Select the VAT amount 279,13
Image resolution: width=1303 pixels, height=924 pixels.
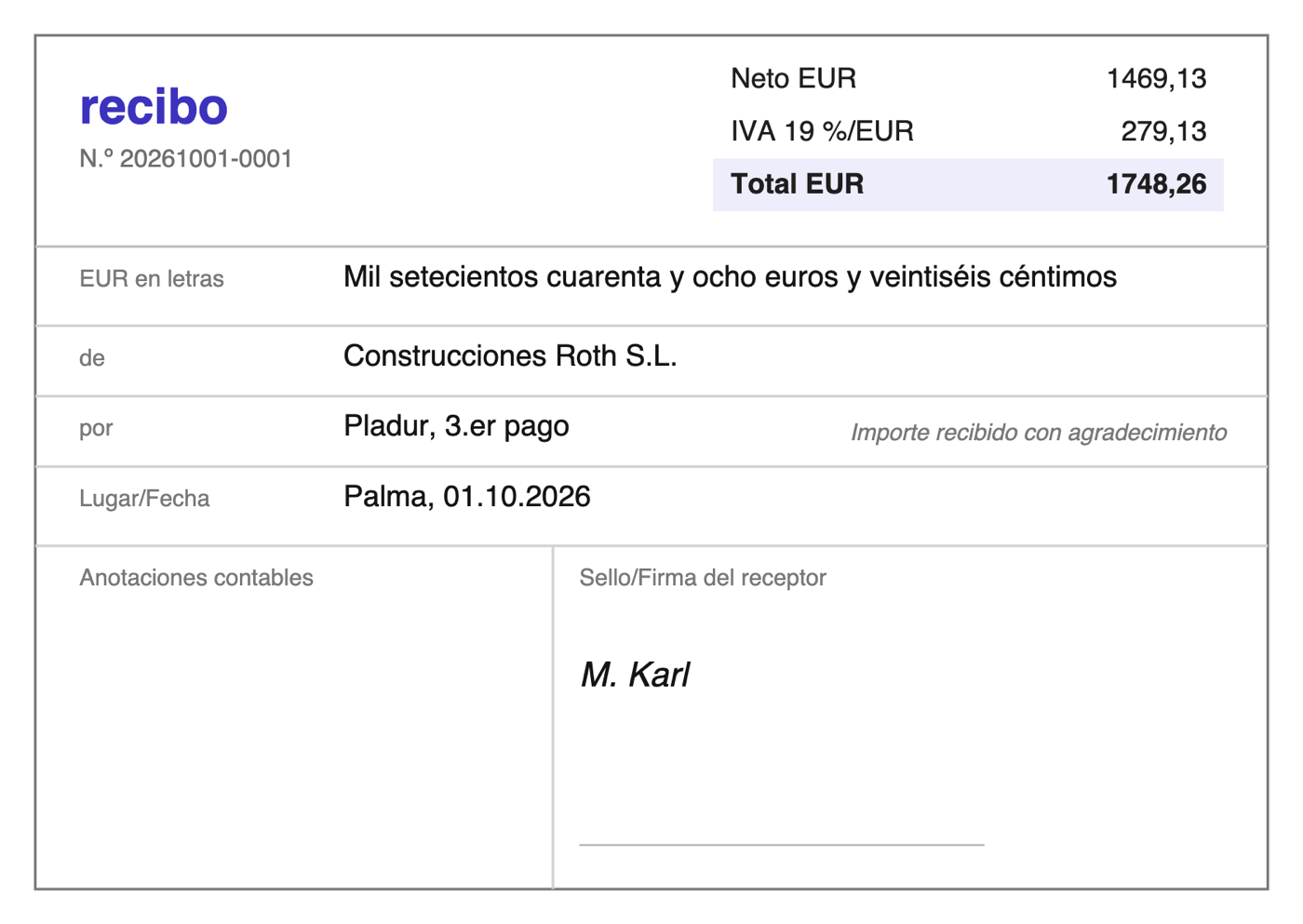(x=1163, y=131)
